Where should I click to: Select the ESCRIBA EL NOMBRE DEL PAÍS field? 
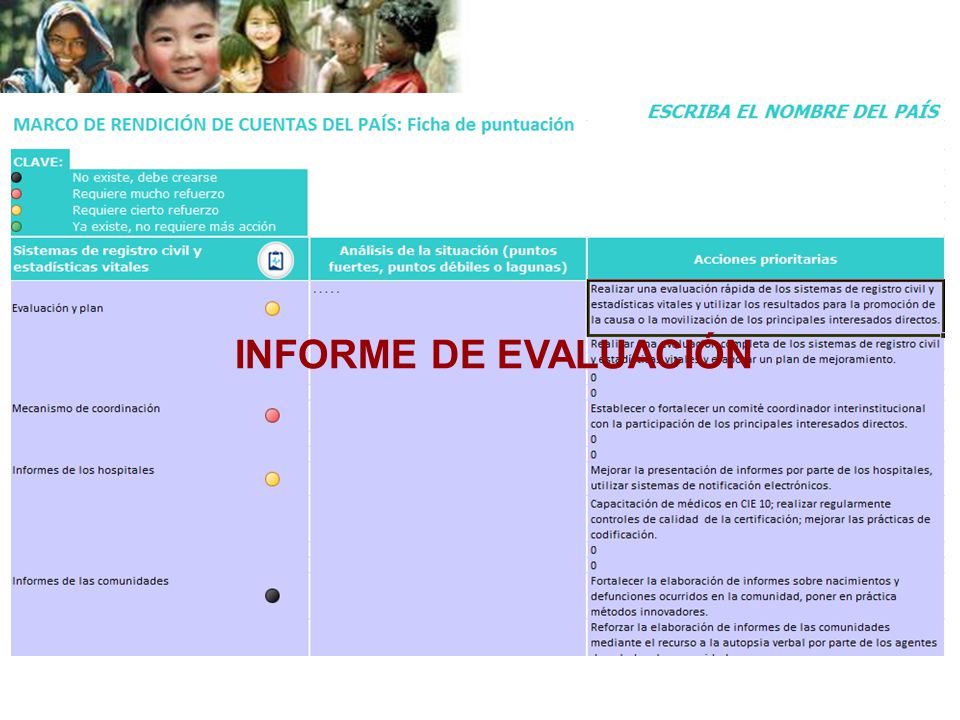pyautogui.click(x=793, y=111)
